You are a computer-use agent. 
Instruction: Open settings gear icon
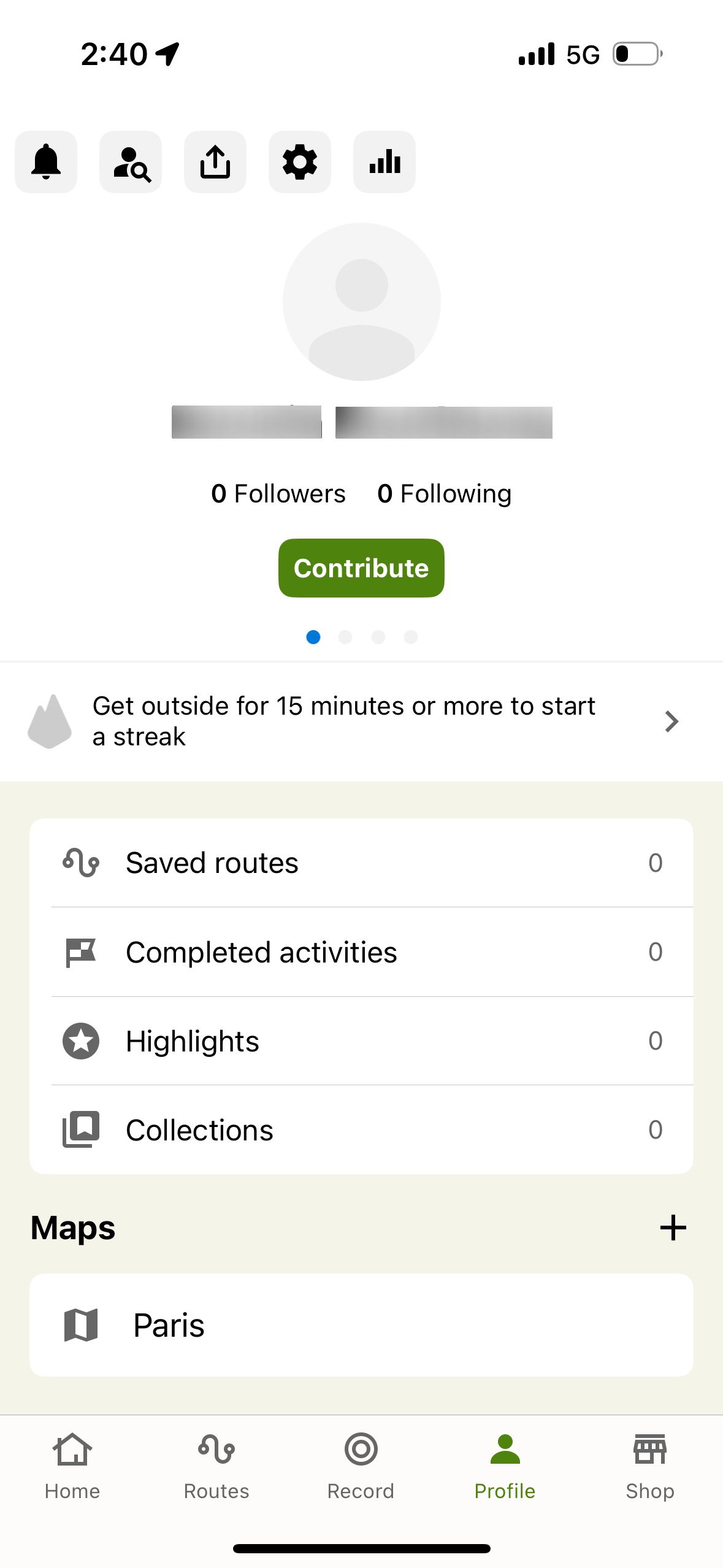300,162
